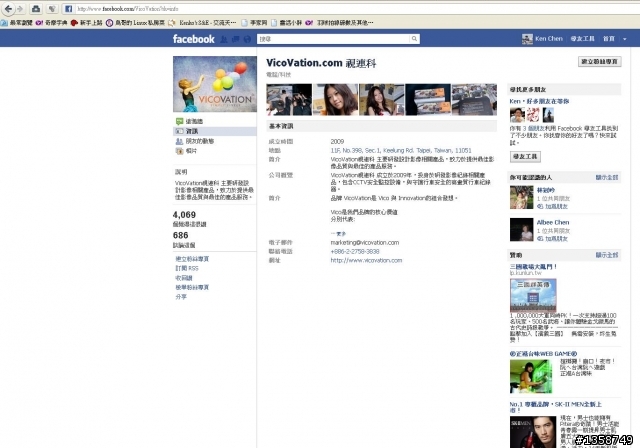
Task: Click 尋友工具 in the top navigation
Action: (x=582, y=39)
